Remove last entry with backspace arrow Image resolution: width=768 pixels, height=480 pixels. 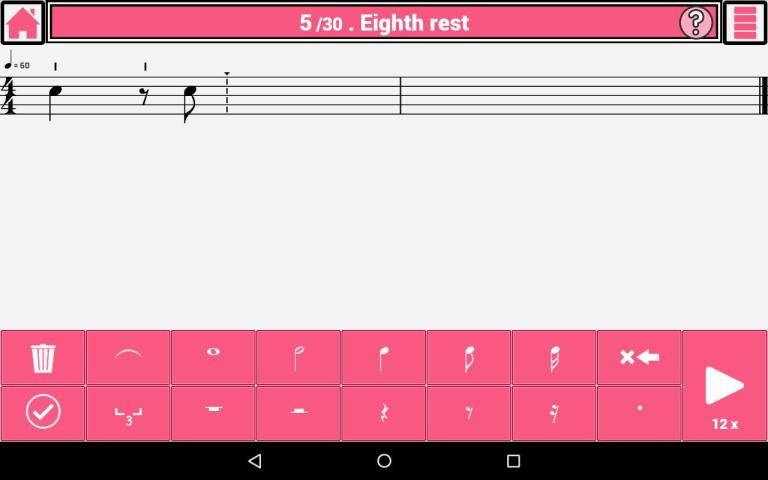tap(639, 358)
